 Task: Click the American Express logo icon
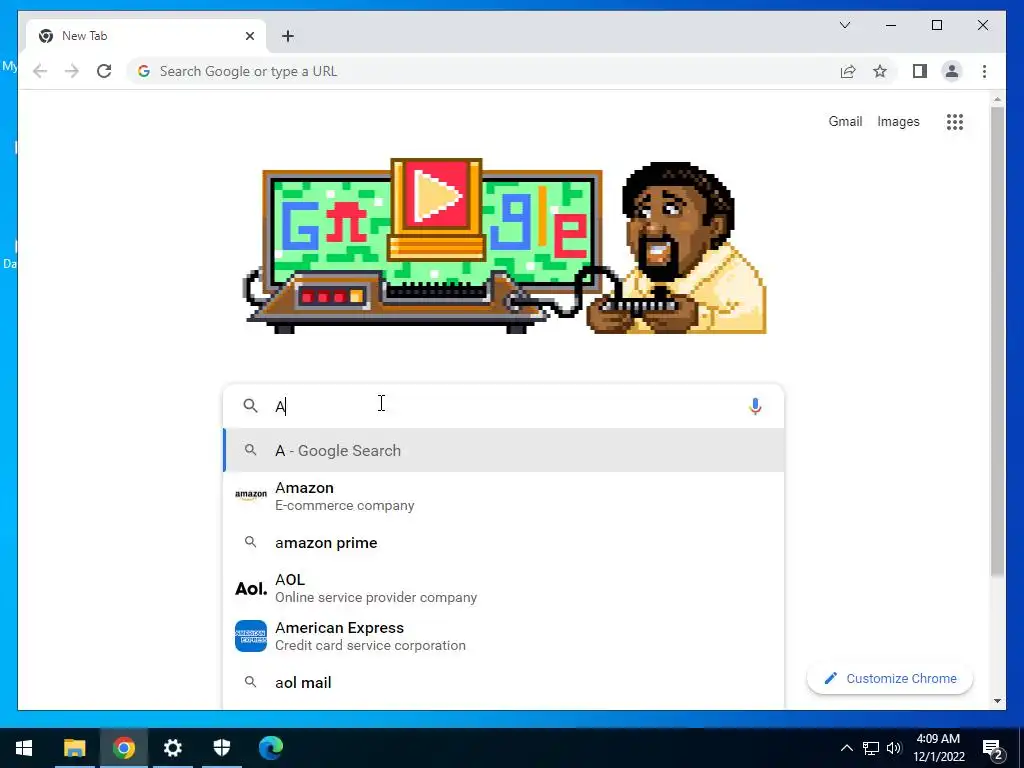point(251,636)
